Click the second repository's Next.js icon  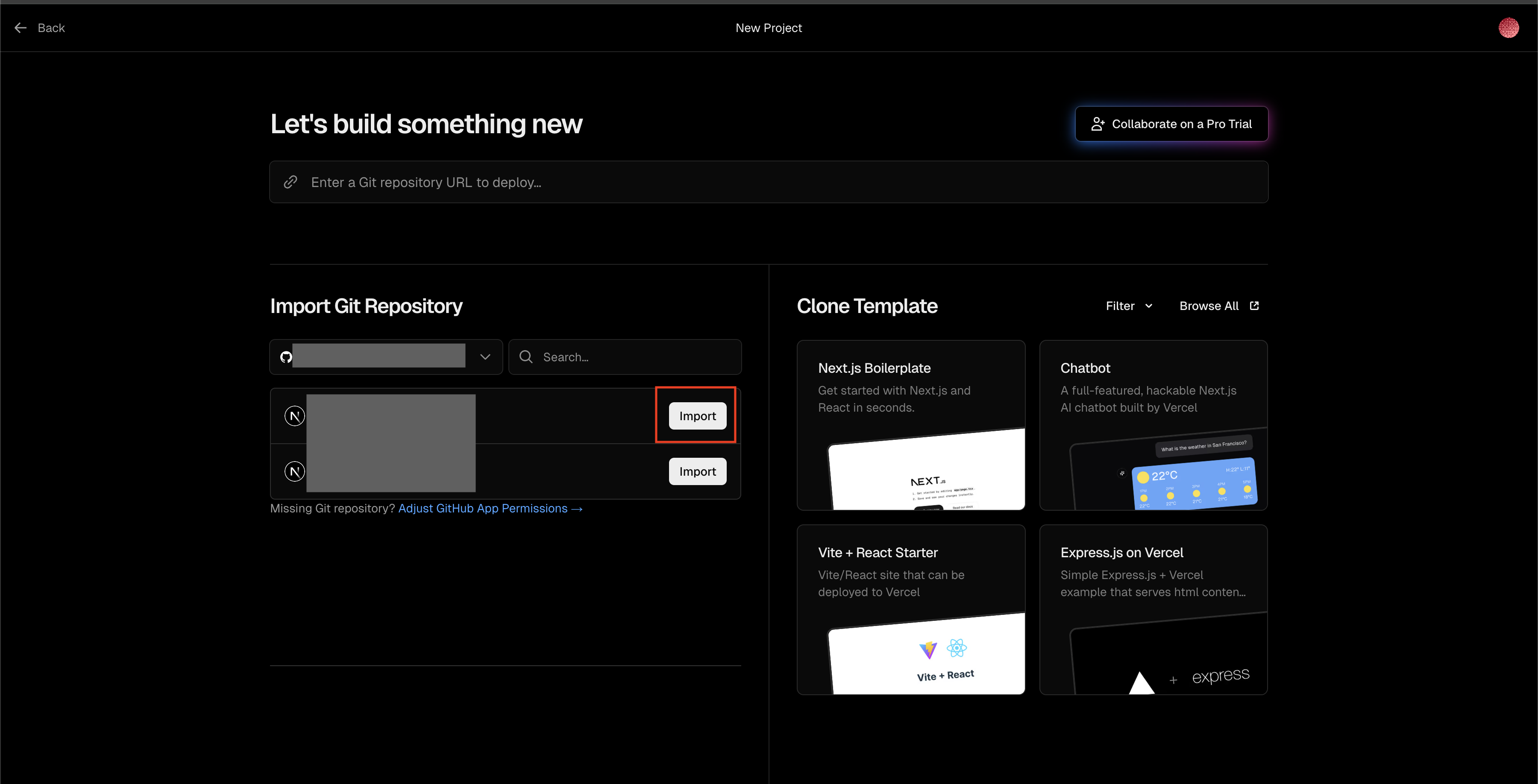click(294, 471)
